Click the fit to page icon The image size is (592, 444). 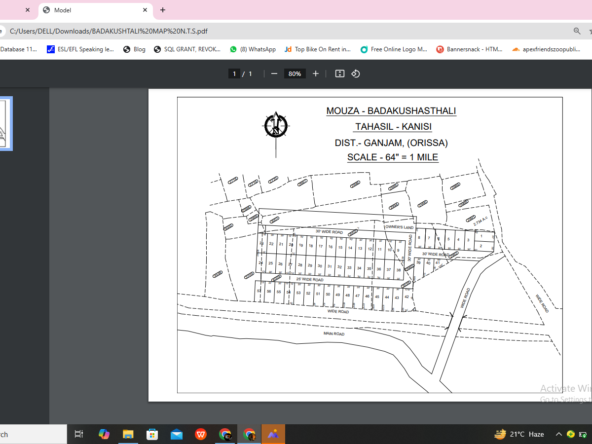tap(340, 74)
